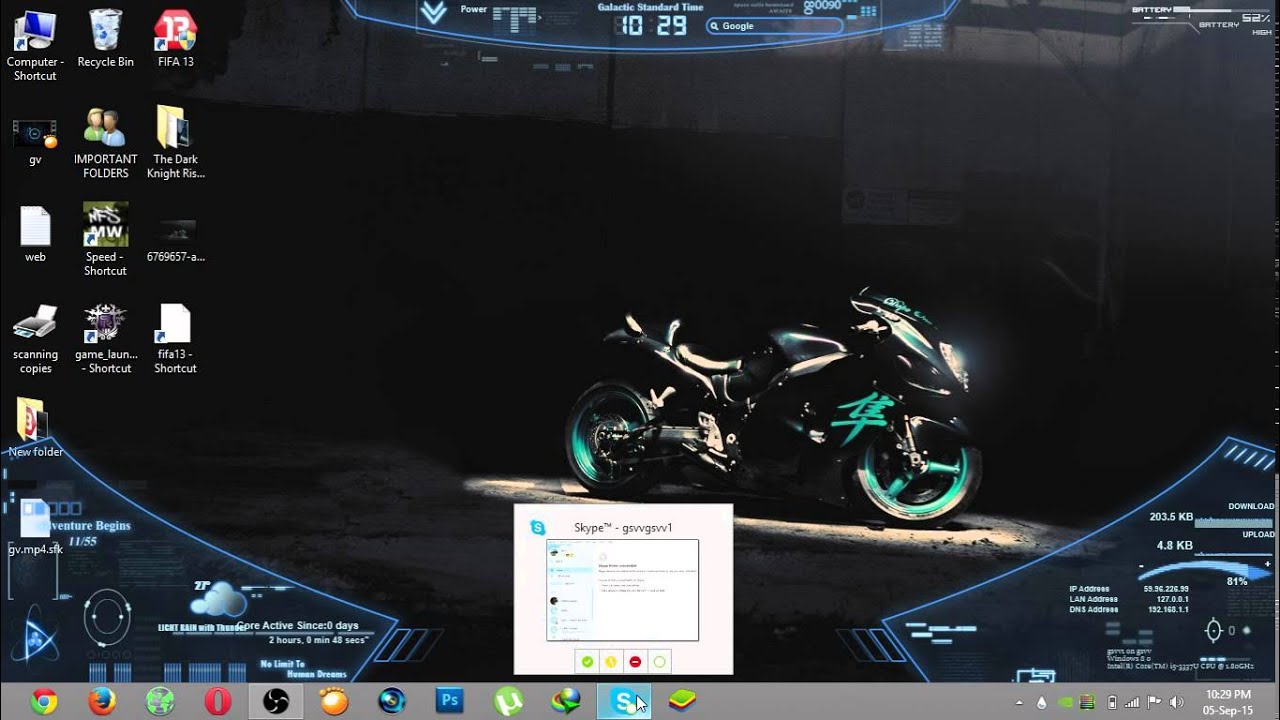This screenshot has width=1280, height=720.
Task: Open the orange ball taskbar app
Action: click(x=334, y=702)
